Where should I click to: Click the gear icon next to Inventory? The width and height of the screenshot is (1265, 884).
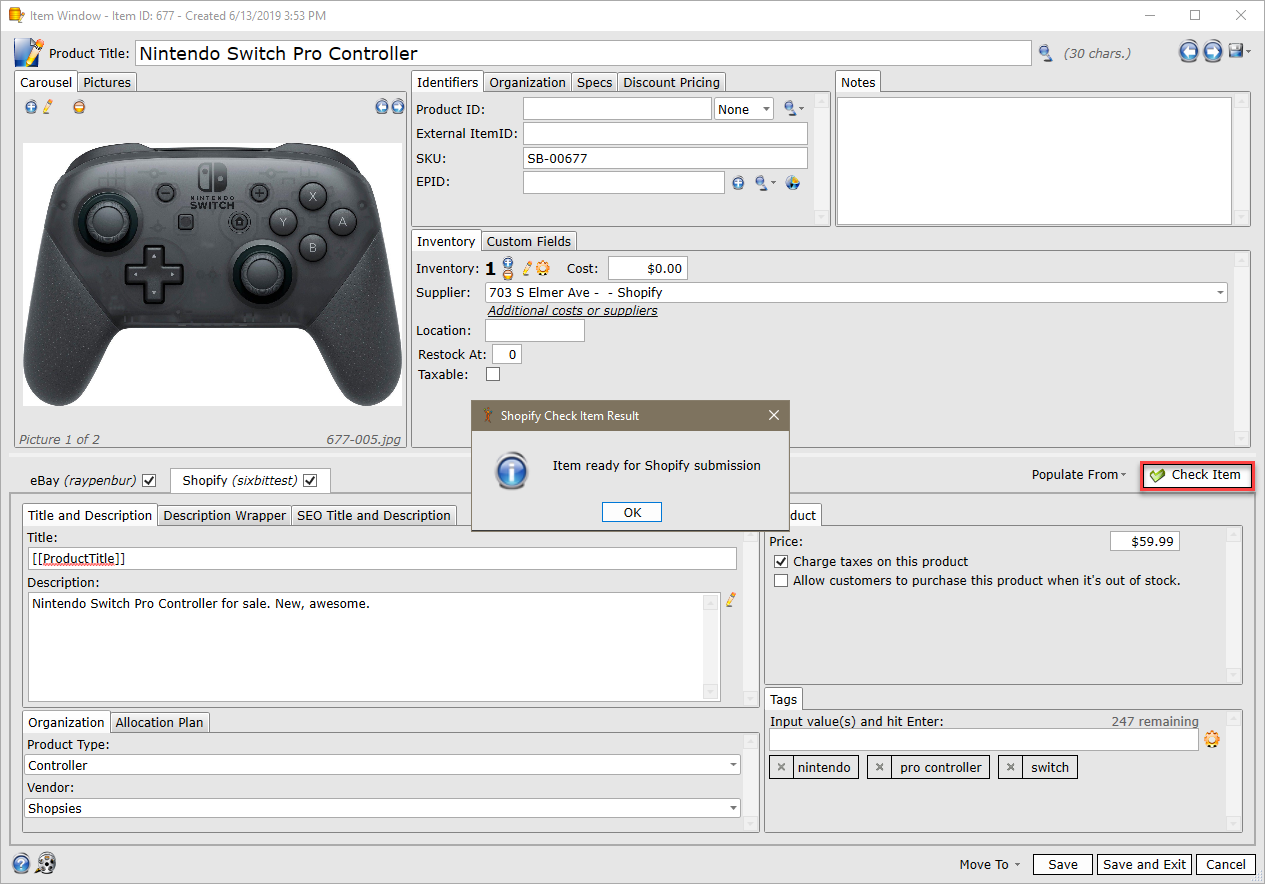[542, 268]
